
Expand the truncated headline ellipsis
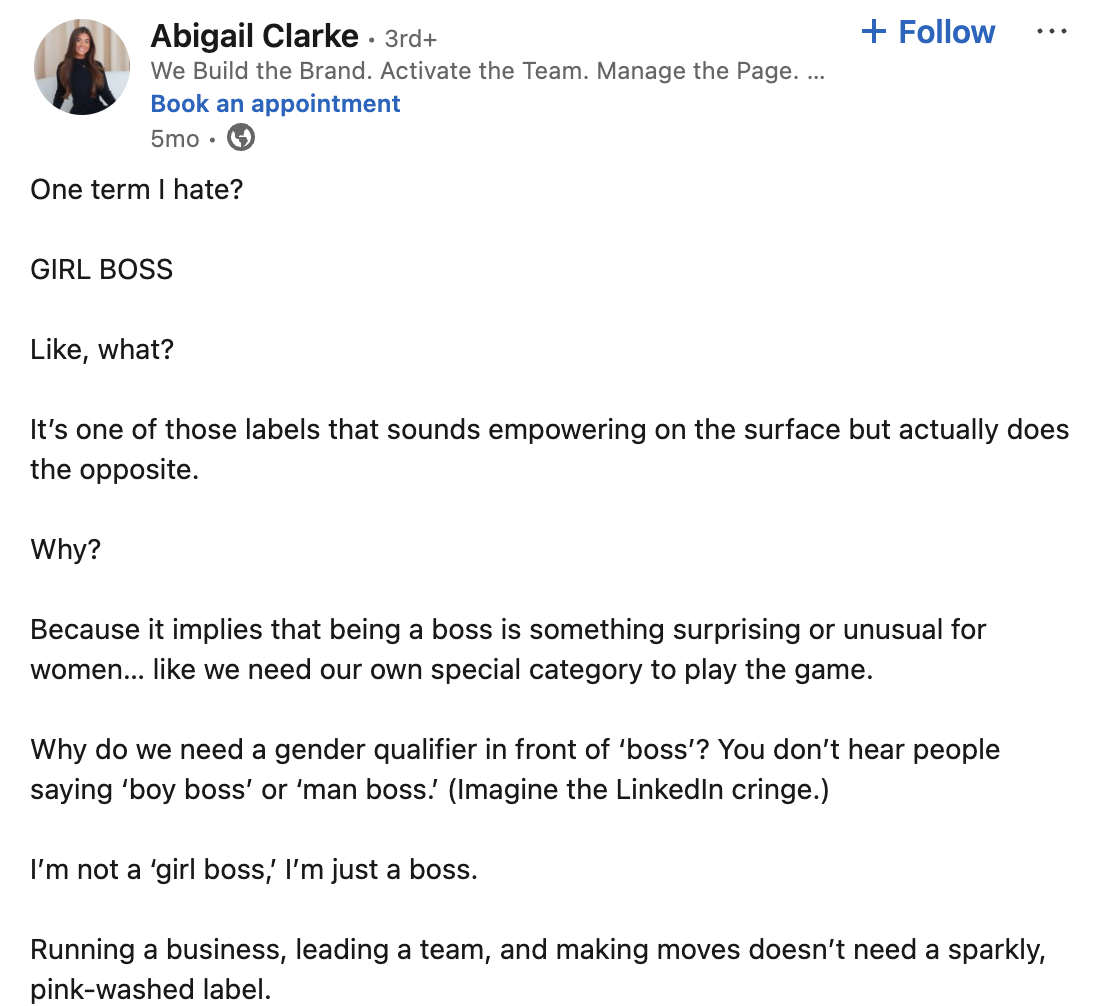coord(815,73)
